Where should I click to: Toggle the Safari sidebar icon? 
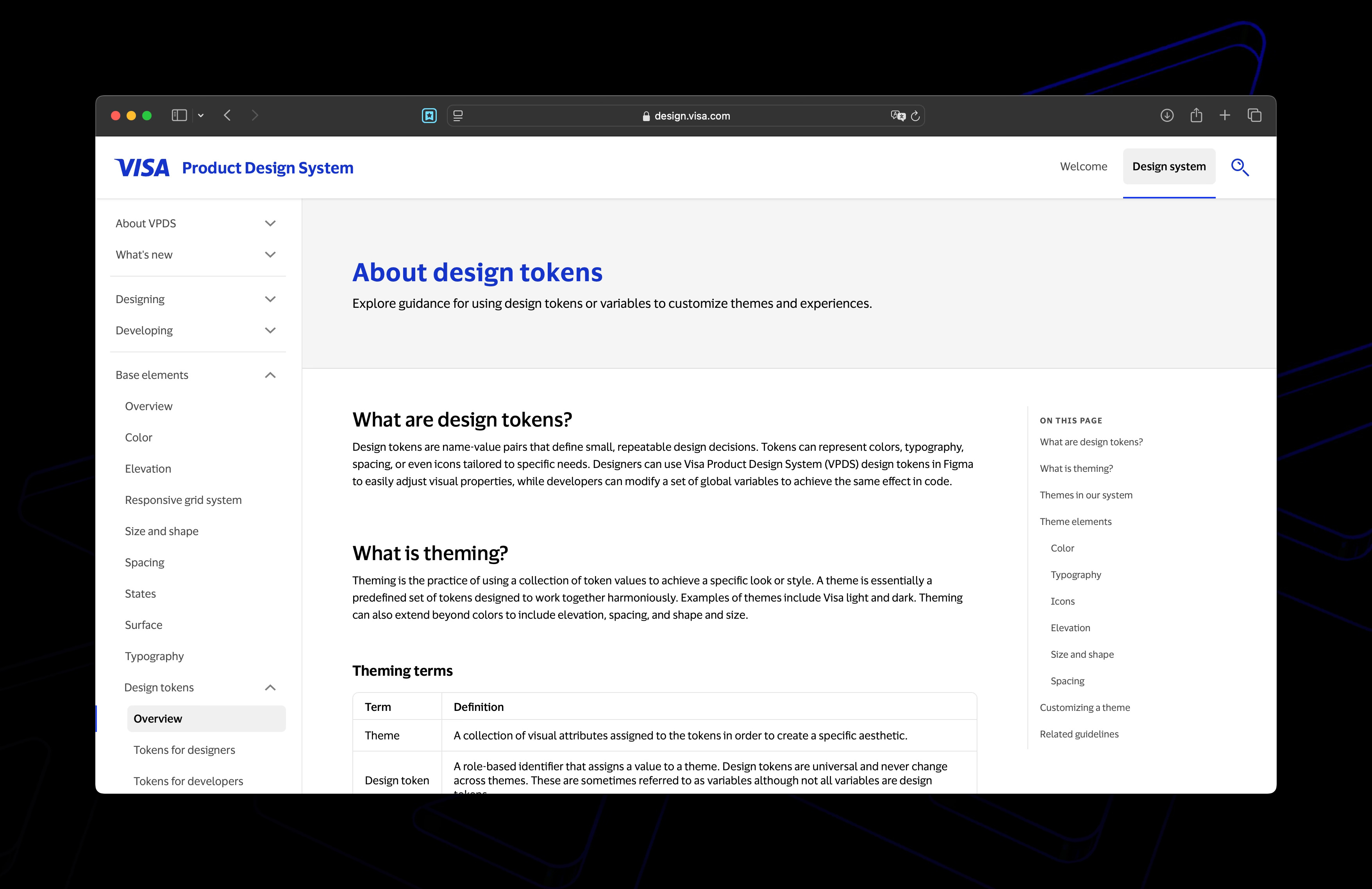tap(179, 115)
